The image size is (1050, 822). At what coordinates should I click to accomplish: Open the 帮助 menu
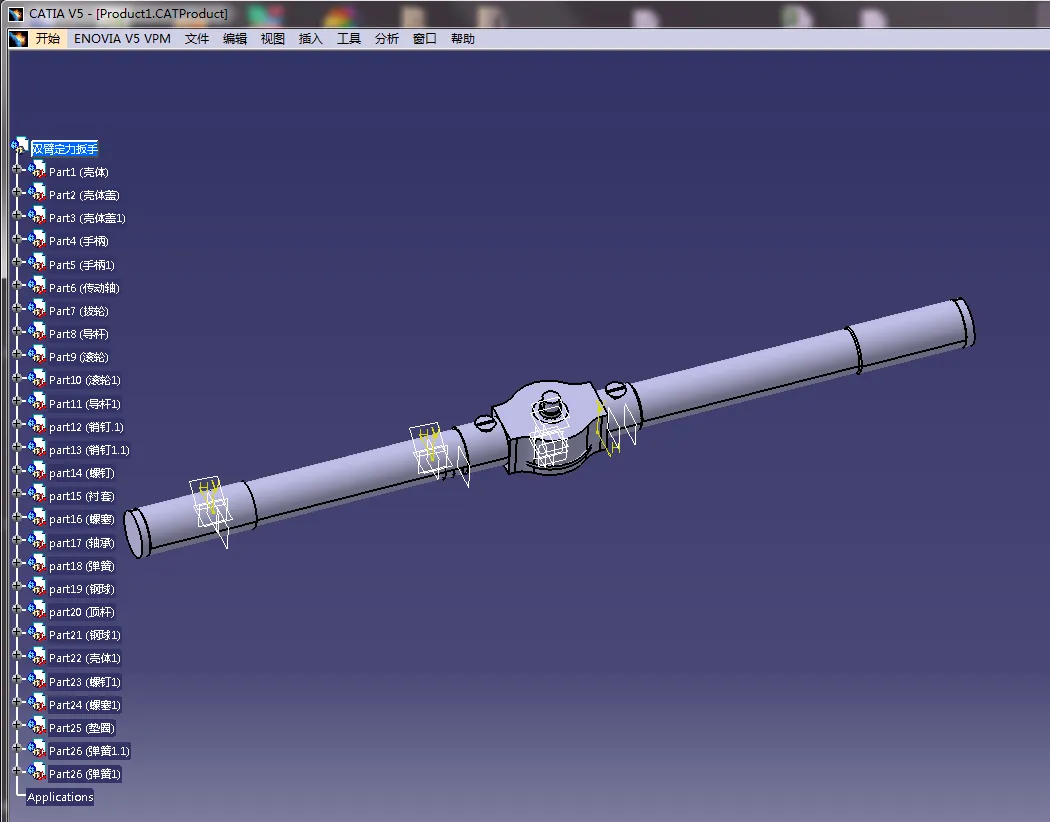463,39
